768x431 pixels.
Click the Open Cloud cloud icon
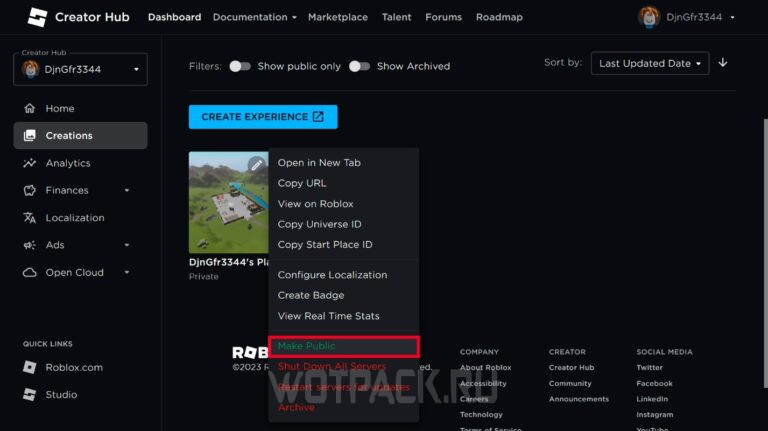tap(29, 272)
